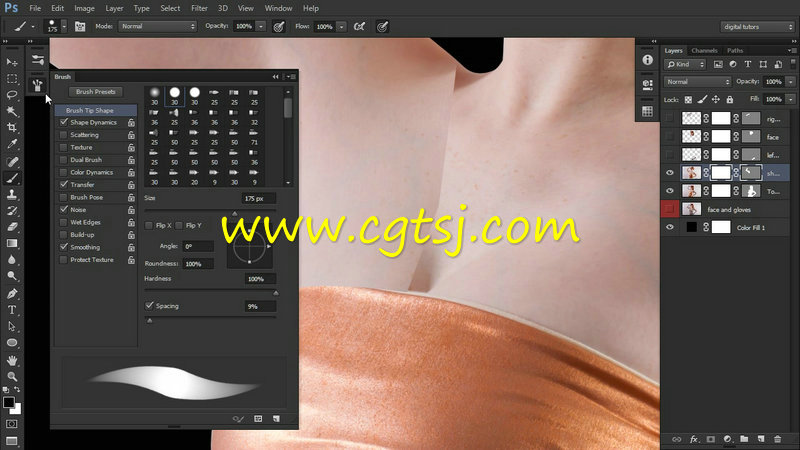
Task: Select the Type tool
Action: point(12,310)
